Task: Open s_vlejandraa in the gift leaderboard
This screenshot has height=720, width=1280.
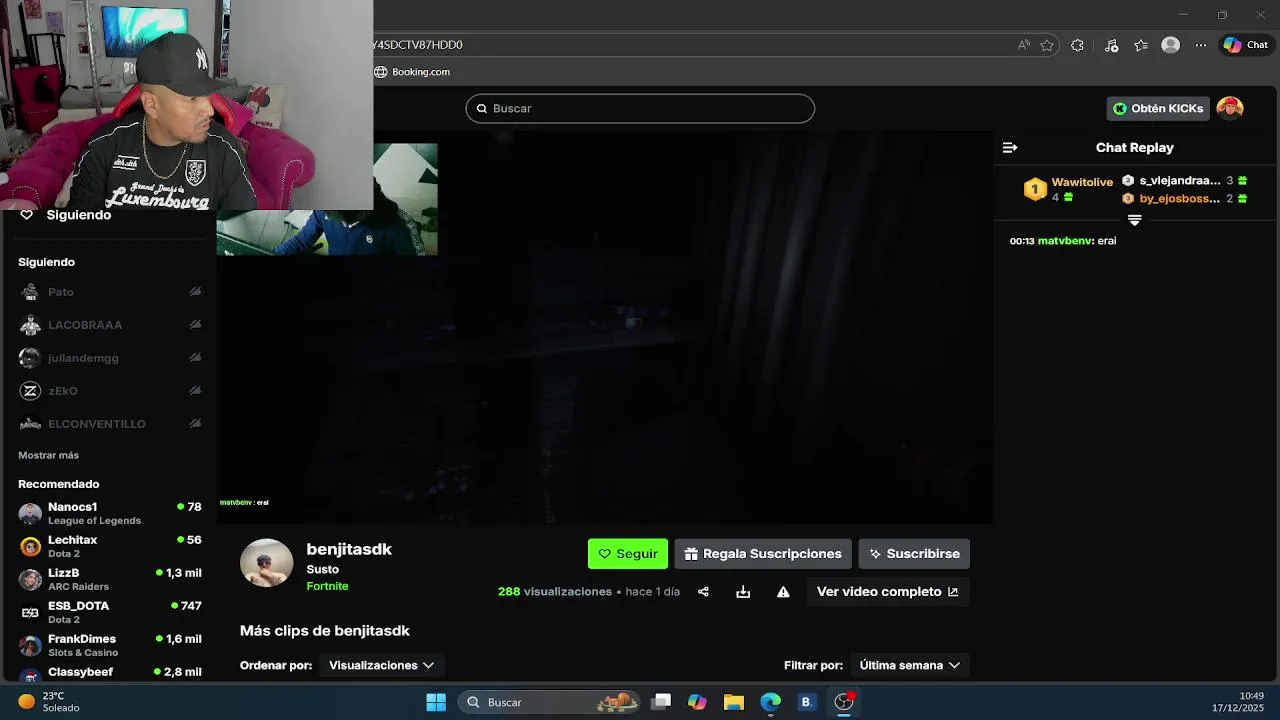Action: click(1180, 181)
